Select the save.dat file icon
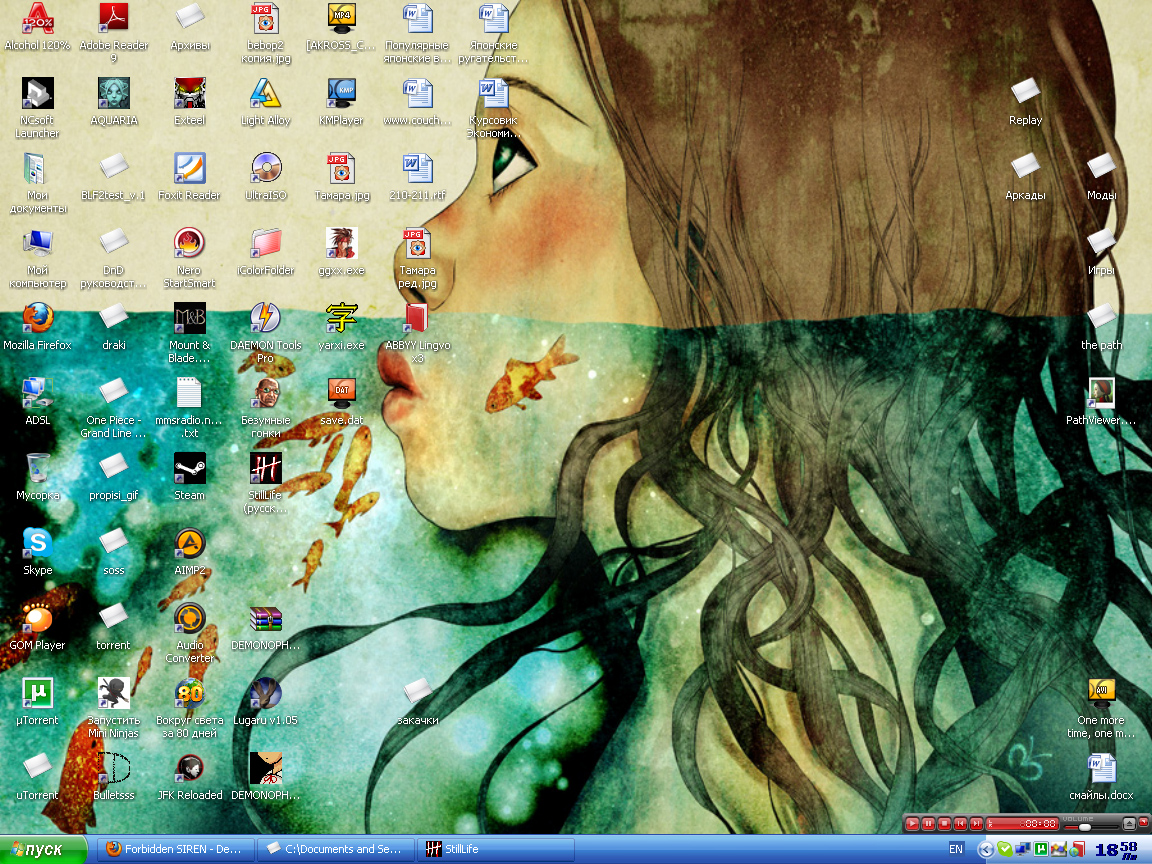1152x864 pixels. (x=342, y=402)
